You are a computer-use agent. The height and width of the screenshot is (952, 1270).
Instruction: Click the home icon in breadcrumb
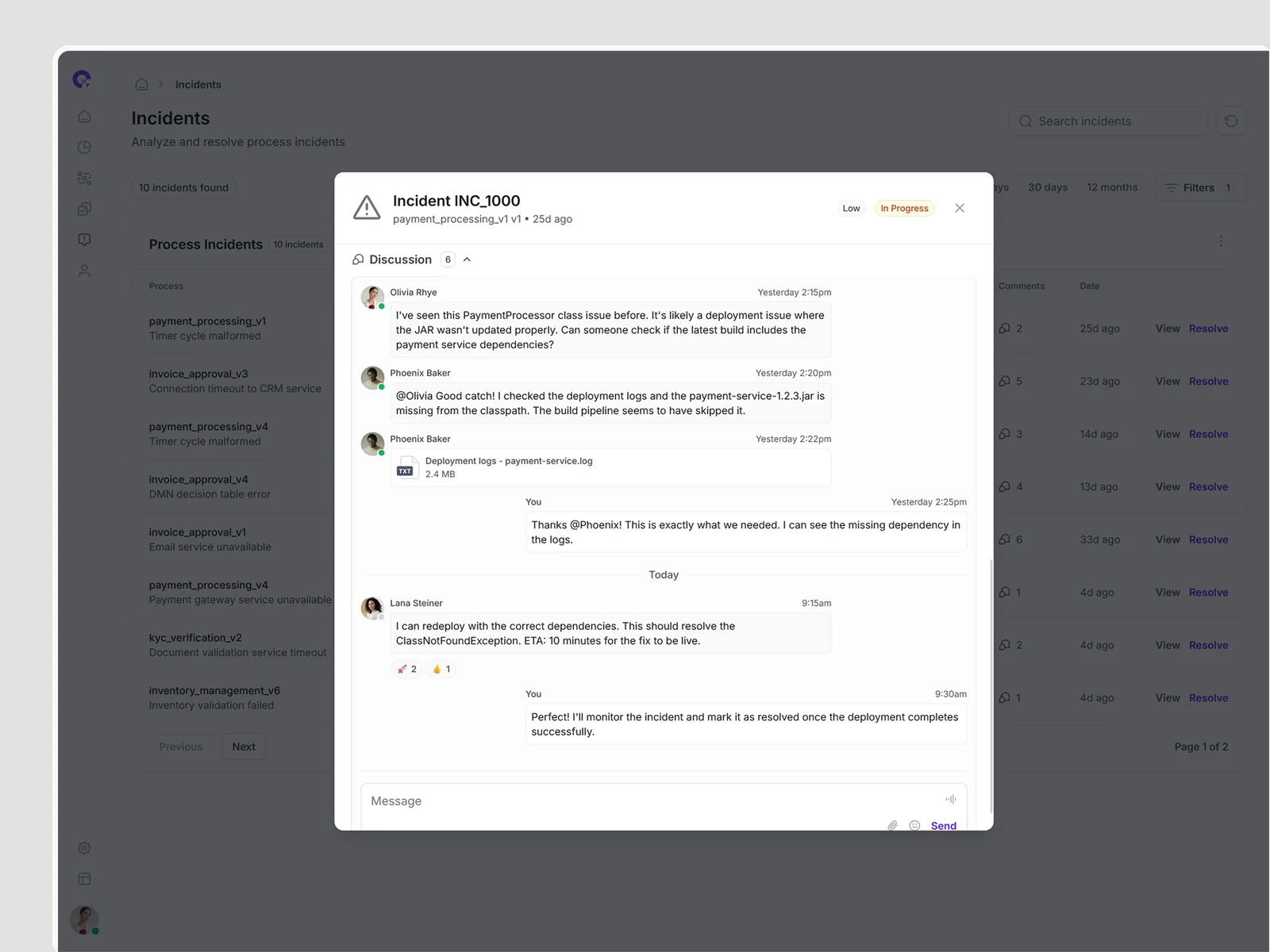(x=141, y=85)
